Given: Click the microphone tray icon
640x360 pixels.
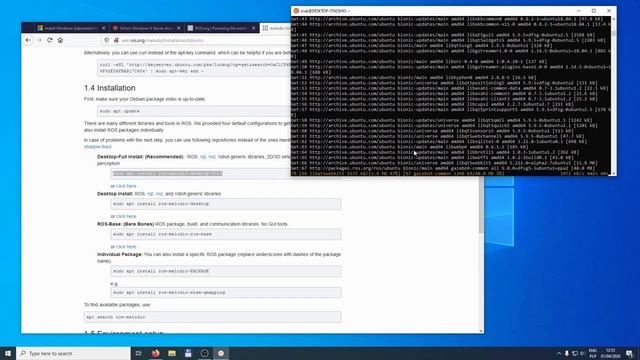Looking at the screenshot, I should click(x=567, y=353).
